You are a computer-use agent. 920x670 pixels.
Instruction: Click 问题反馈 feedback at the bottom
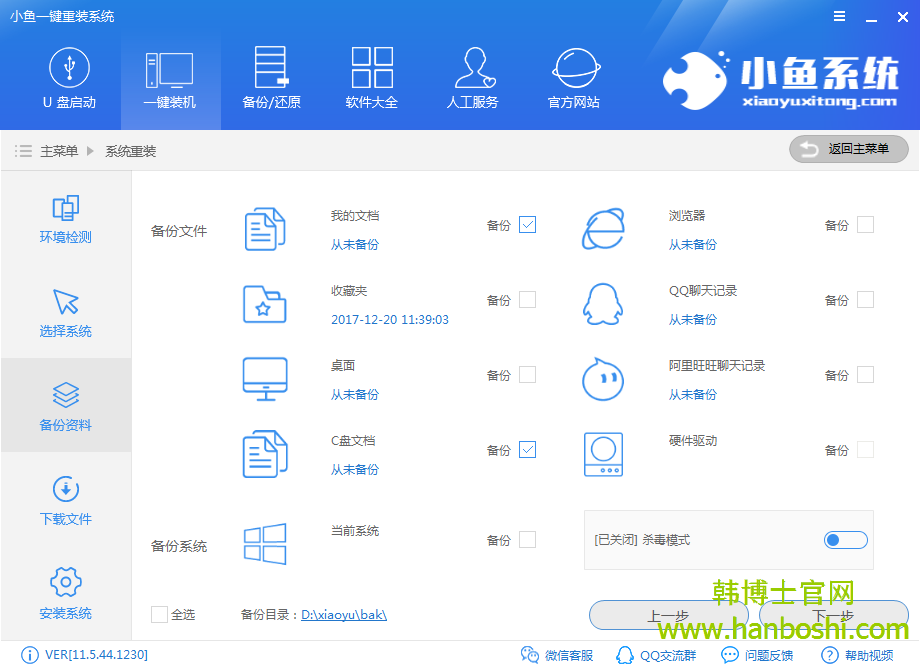click(766, 655)
